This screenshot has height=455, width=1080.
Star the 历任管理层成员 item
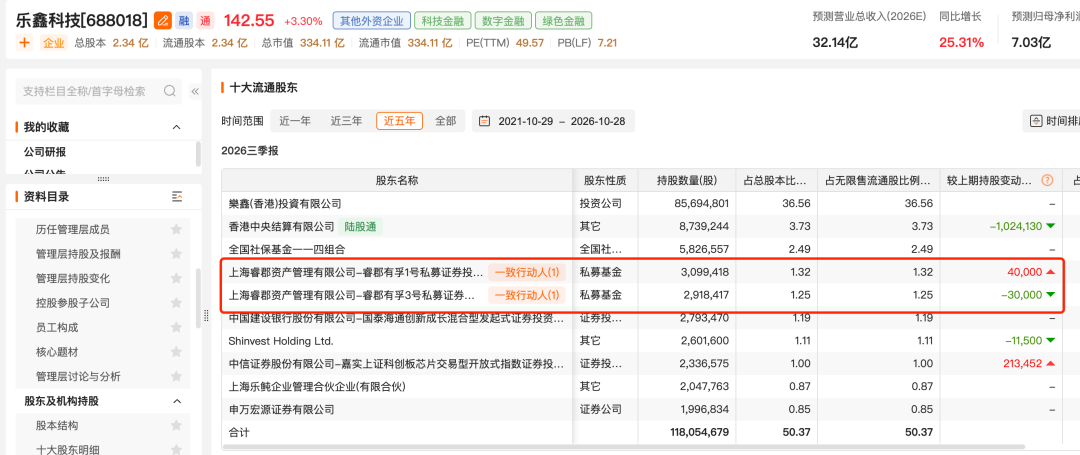(x=176, y=229)
